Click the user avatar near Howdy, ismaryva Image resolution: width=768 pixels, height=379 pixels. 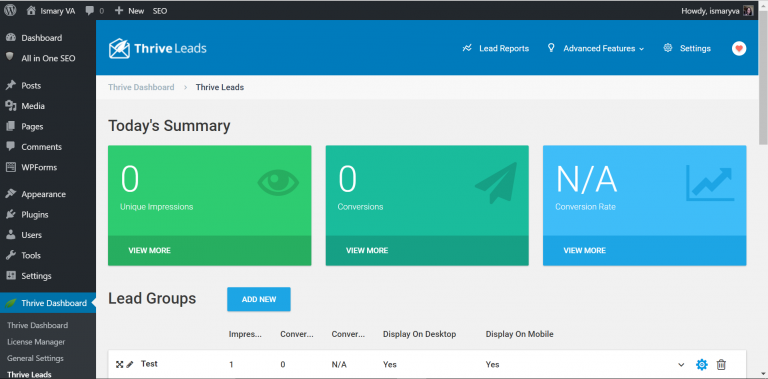pos(748,11)
